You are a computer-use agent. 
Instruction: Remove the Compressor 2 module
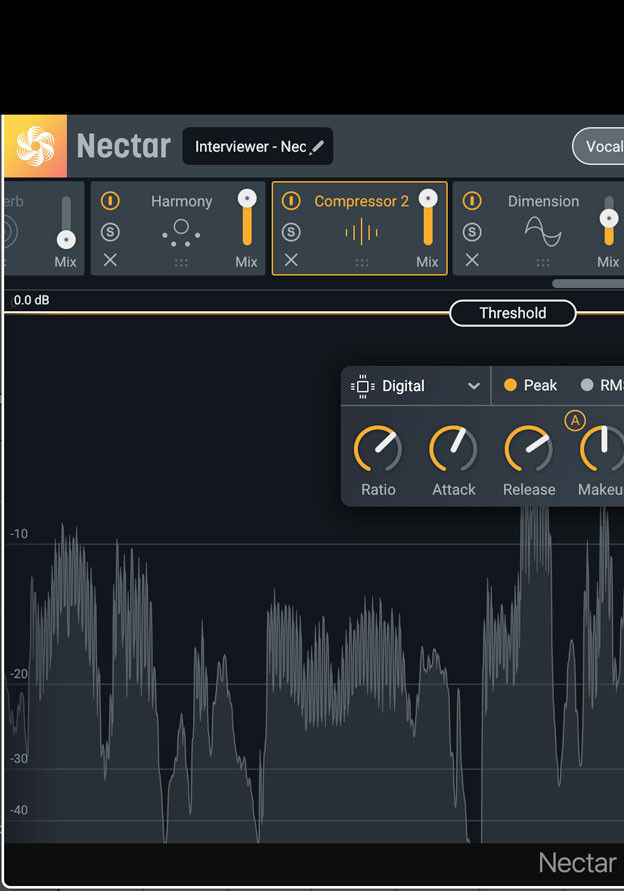point(291,260)
